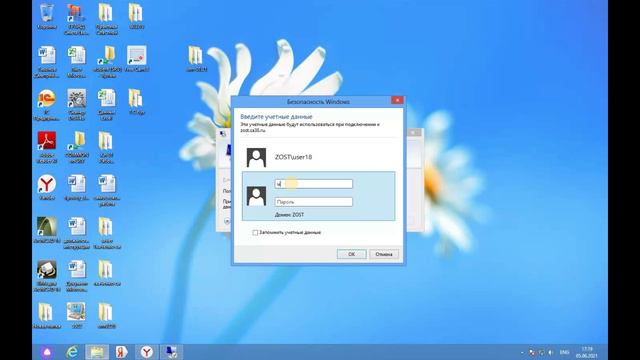
Task: Open the Yandex 'Я' taskbar icon
Action: point(122,352)
